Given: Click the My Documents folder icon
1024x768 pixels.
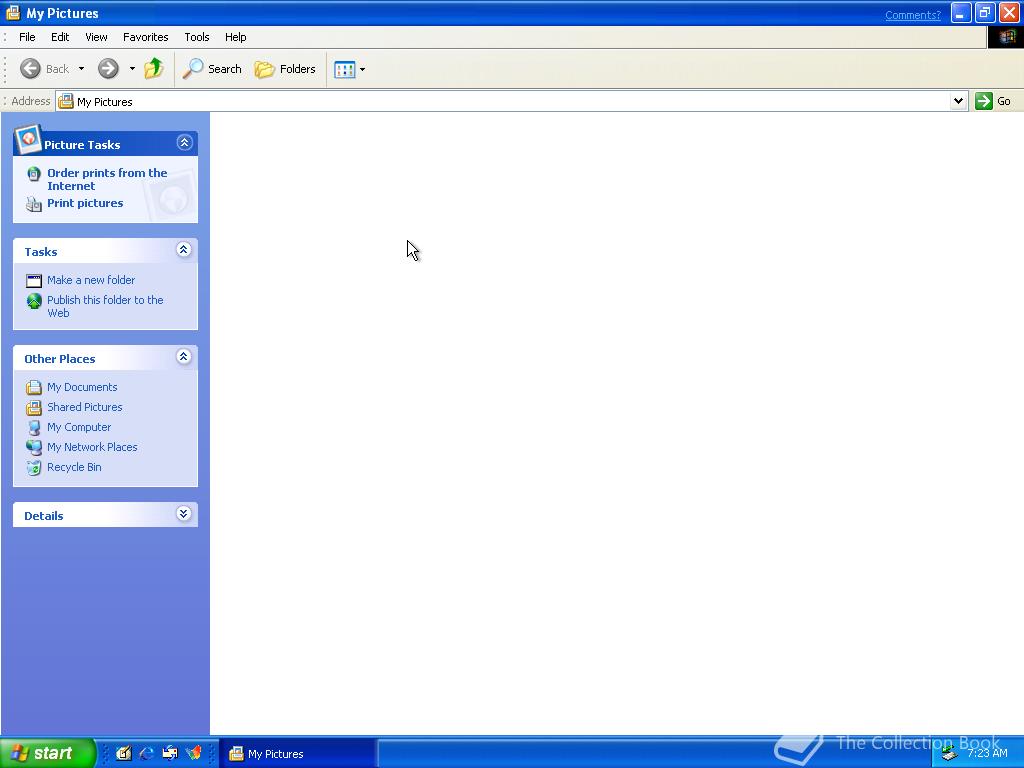Looking at the screenshot, I should 34,388.
